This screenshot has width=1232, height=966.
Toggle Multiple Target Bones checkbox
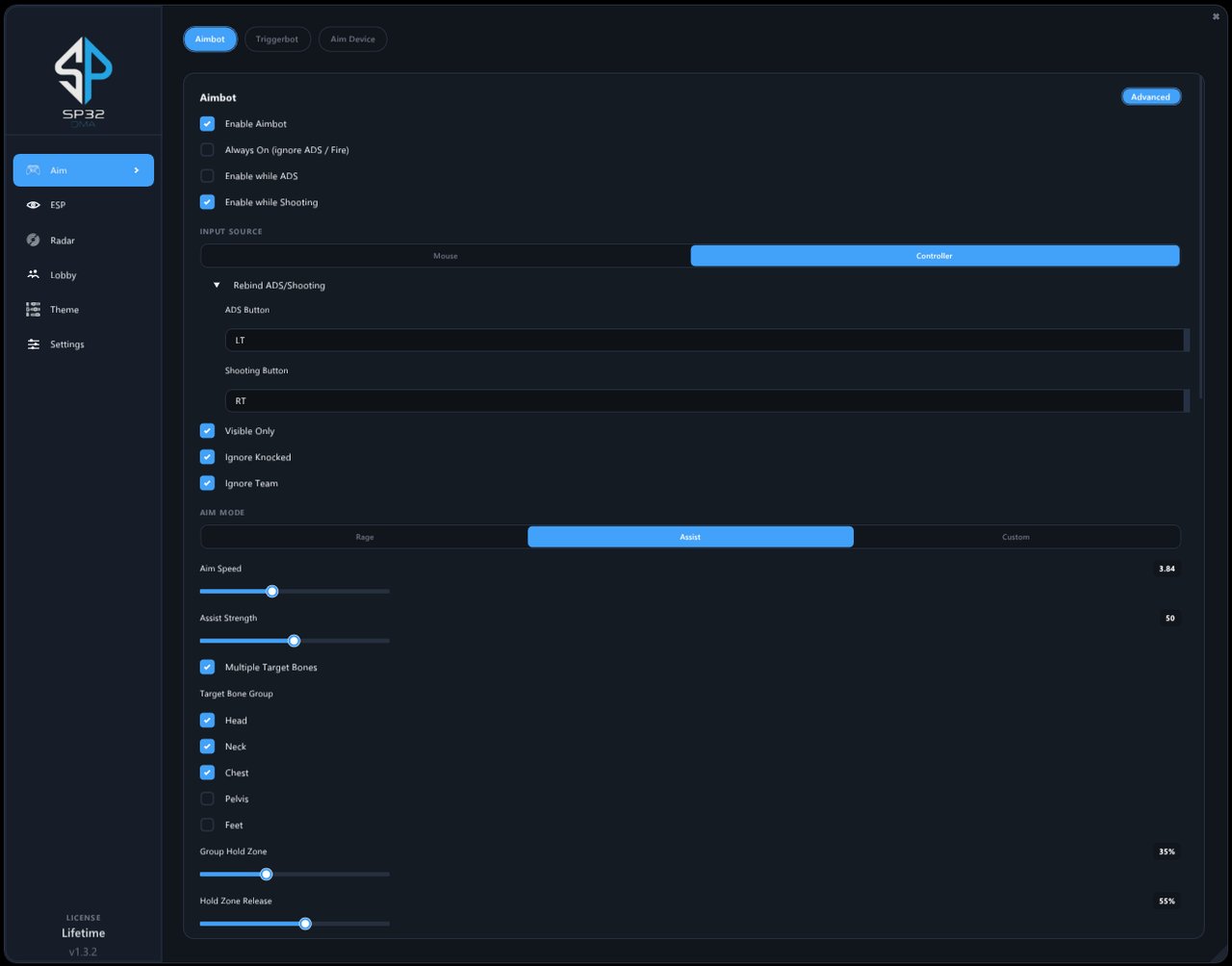[207, 667]
